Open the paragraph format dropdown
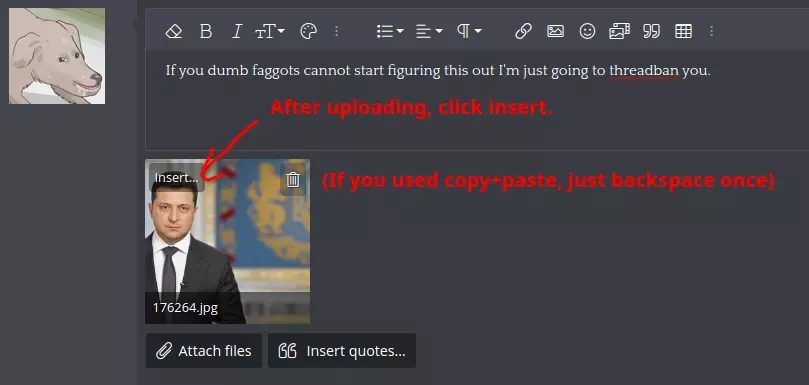This screenshot has height=385, width=809. click(x=469, y=31)
